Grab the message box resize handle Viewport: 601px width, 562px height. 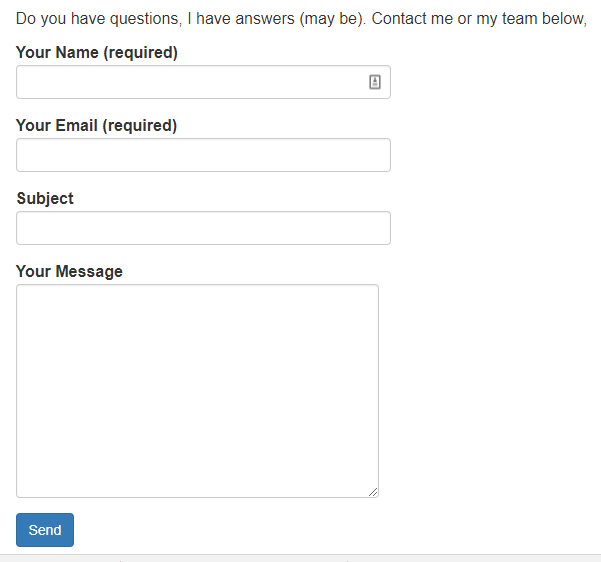[x=374, y=492]
